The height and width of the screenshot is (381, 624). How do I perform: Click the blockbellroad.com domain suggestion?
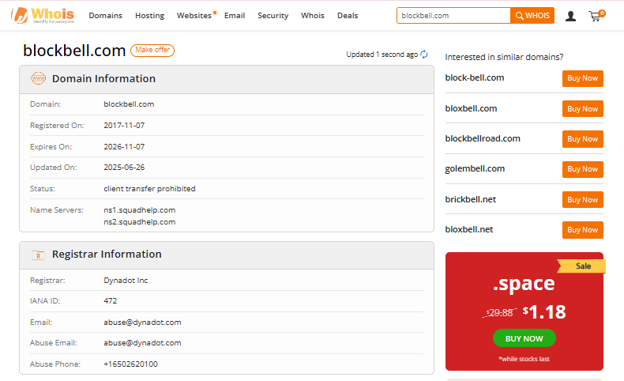pyautogui.click(x=482, y=139)
